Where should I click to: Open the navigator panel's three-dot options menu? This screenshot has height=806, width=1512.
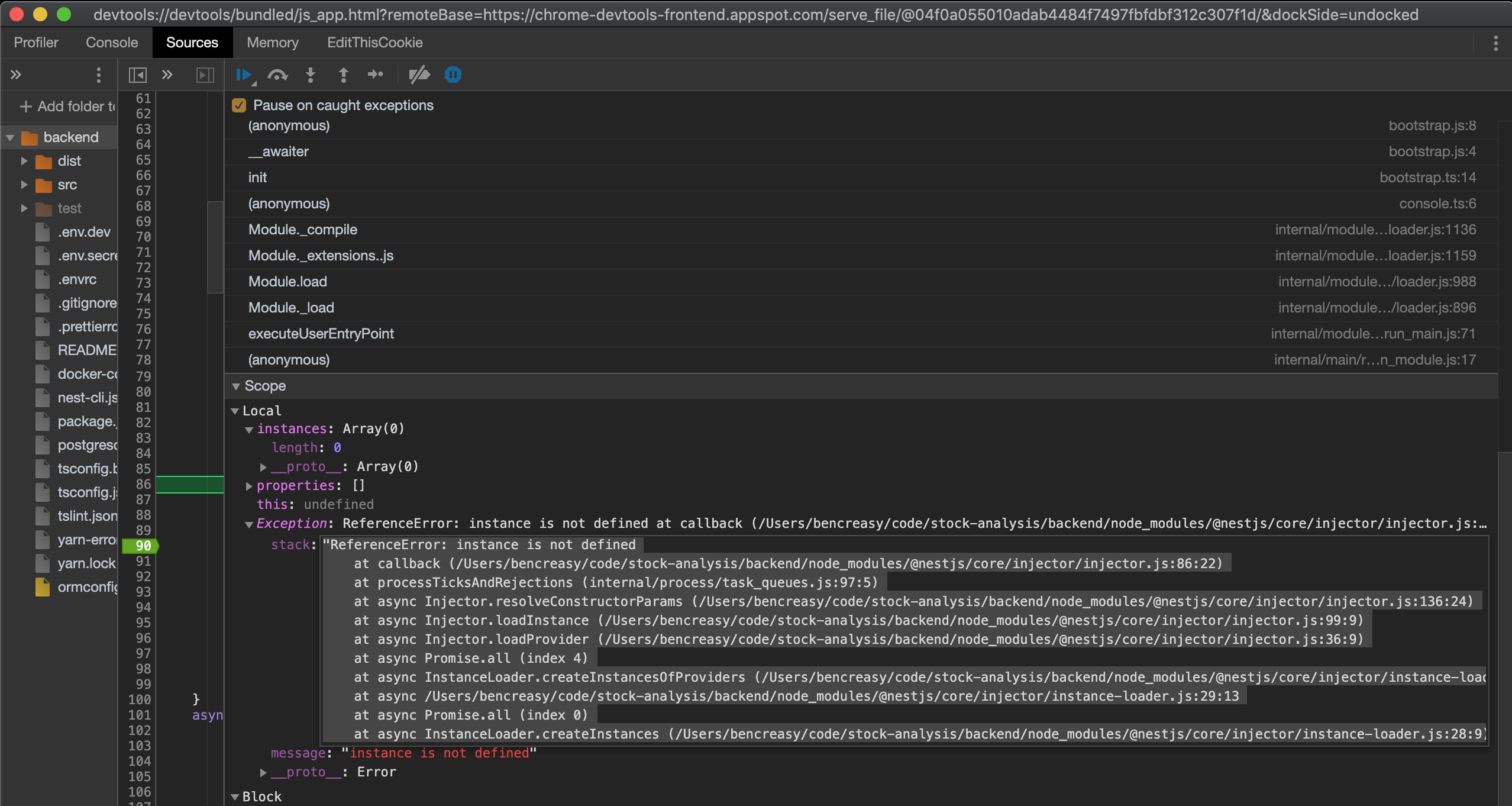pos(98,75)
